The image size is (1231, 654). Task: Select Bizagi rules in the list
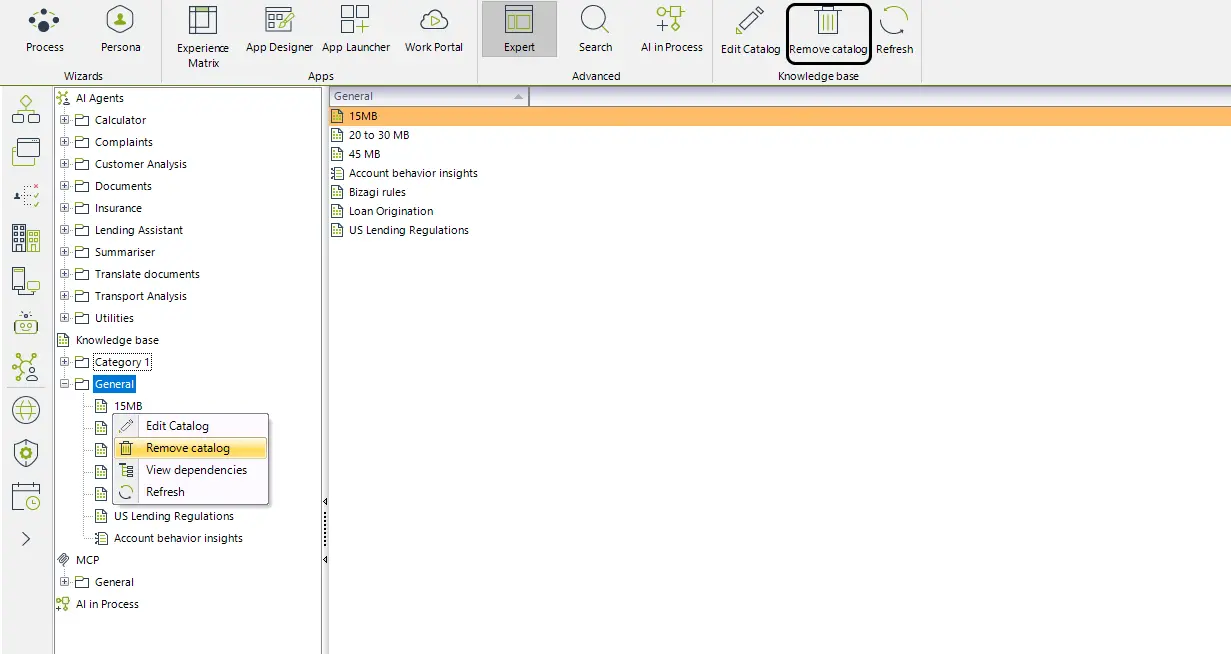[x=377, y=192]
